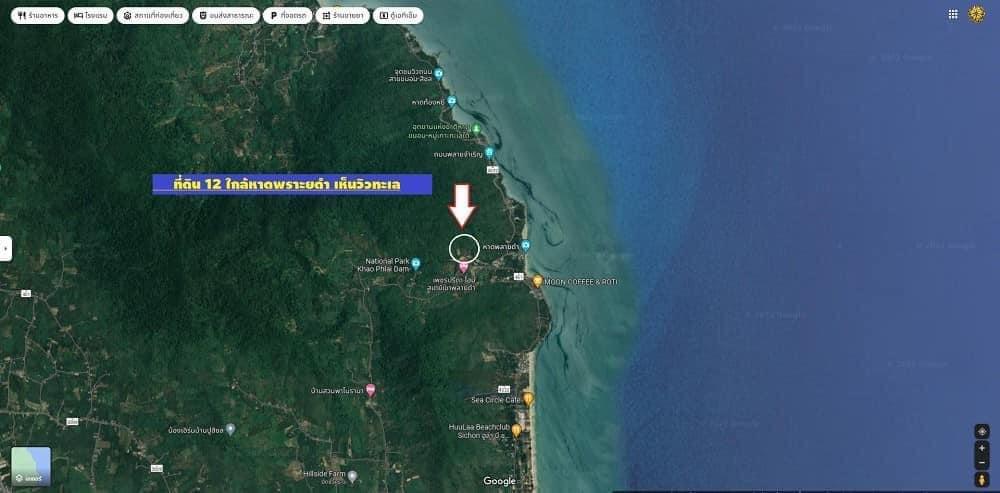Select the public transit (ขนส่งสาธารณะ) chip

pyautogui.click(x=226, y=15)
